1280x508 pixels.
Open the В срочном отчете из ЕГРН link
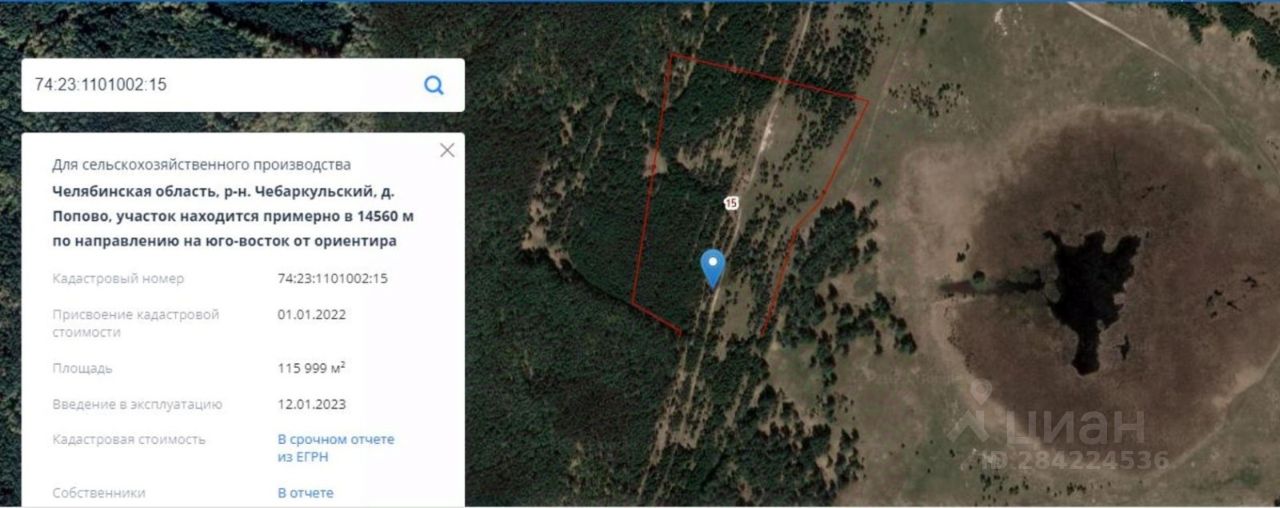(336, 448)
